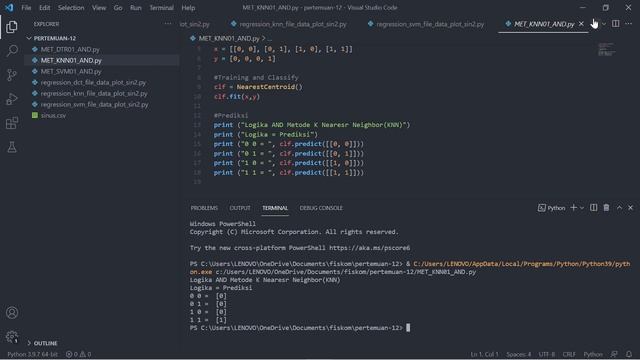Switch to DEBUG CONSOLE tab

click(321, 208)
